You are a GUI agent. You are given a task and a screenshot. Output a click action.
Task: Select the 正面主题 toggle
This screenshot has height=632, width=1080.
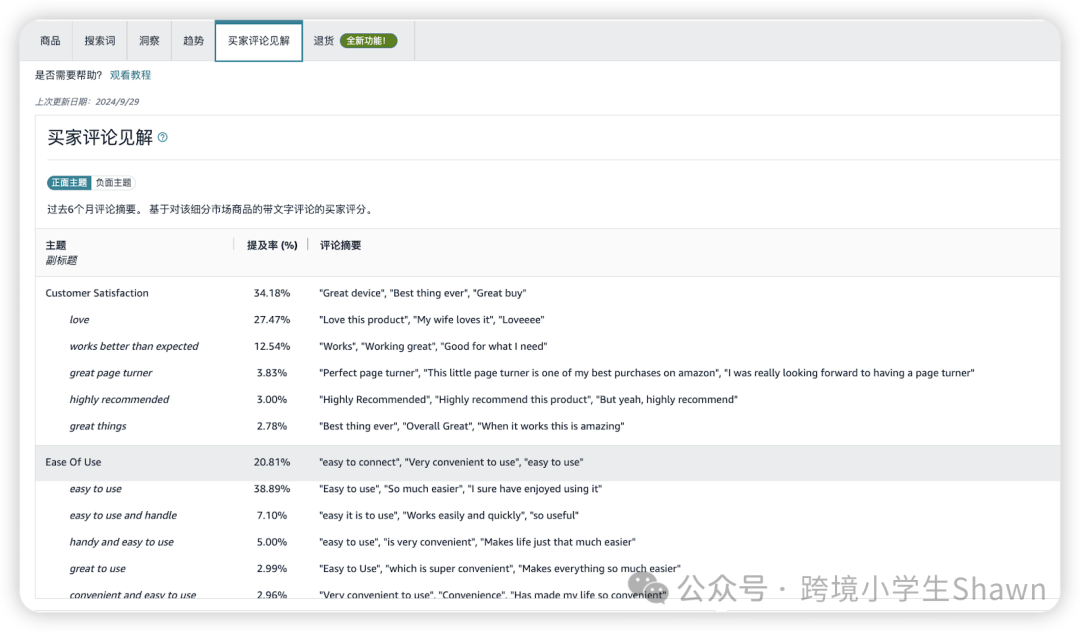coord(69,182)
